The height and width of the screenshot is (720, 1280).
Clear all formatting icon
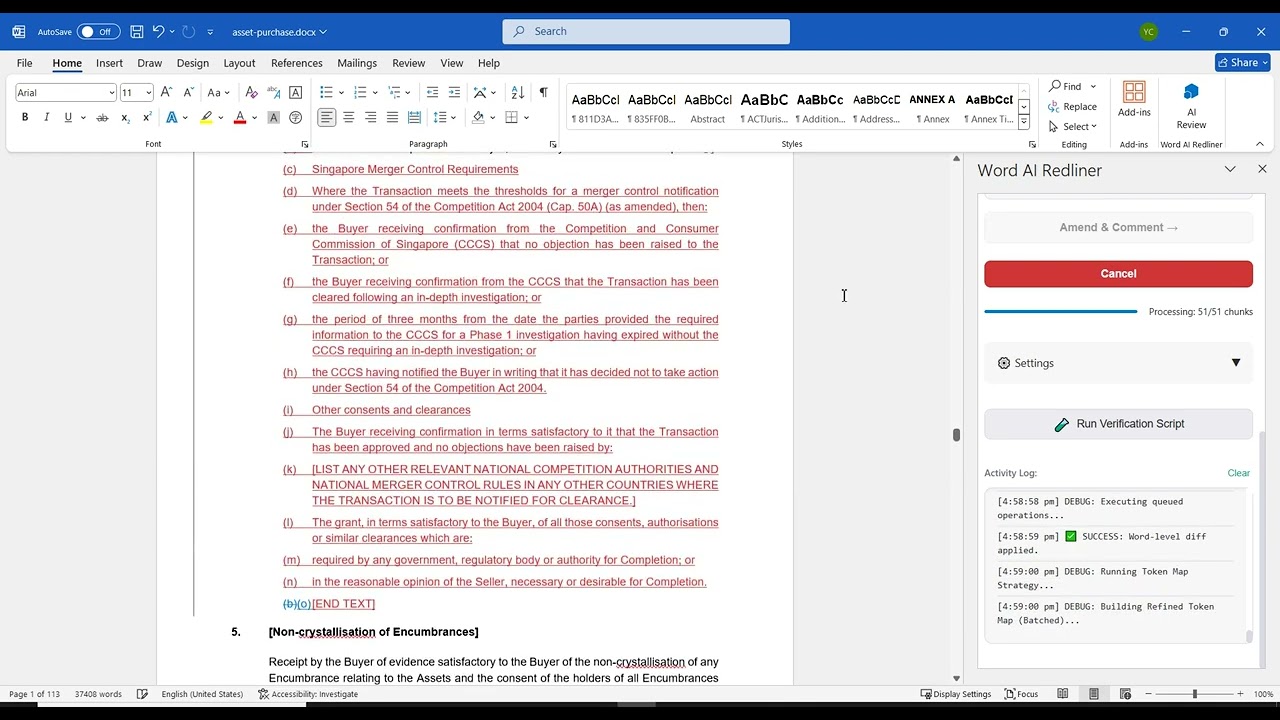point(251,92)
